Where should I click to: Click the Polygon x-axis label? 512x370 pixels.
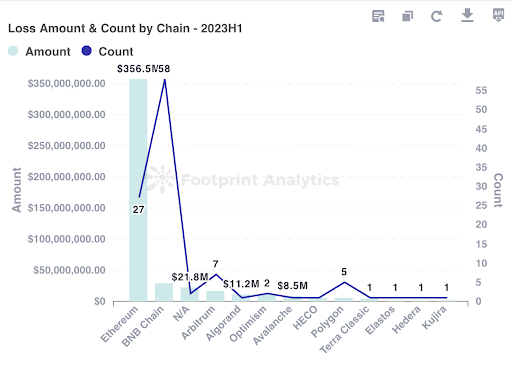click(327, 321)
